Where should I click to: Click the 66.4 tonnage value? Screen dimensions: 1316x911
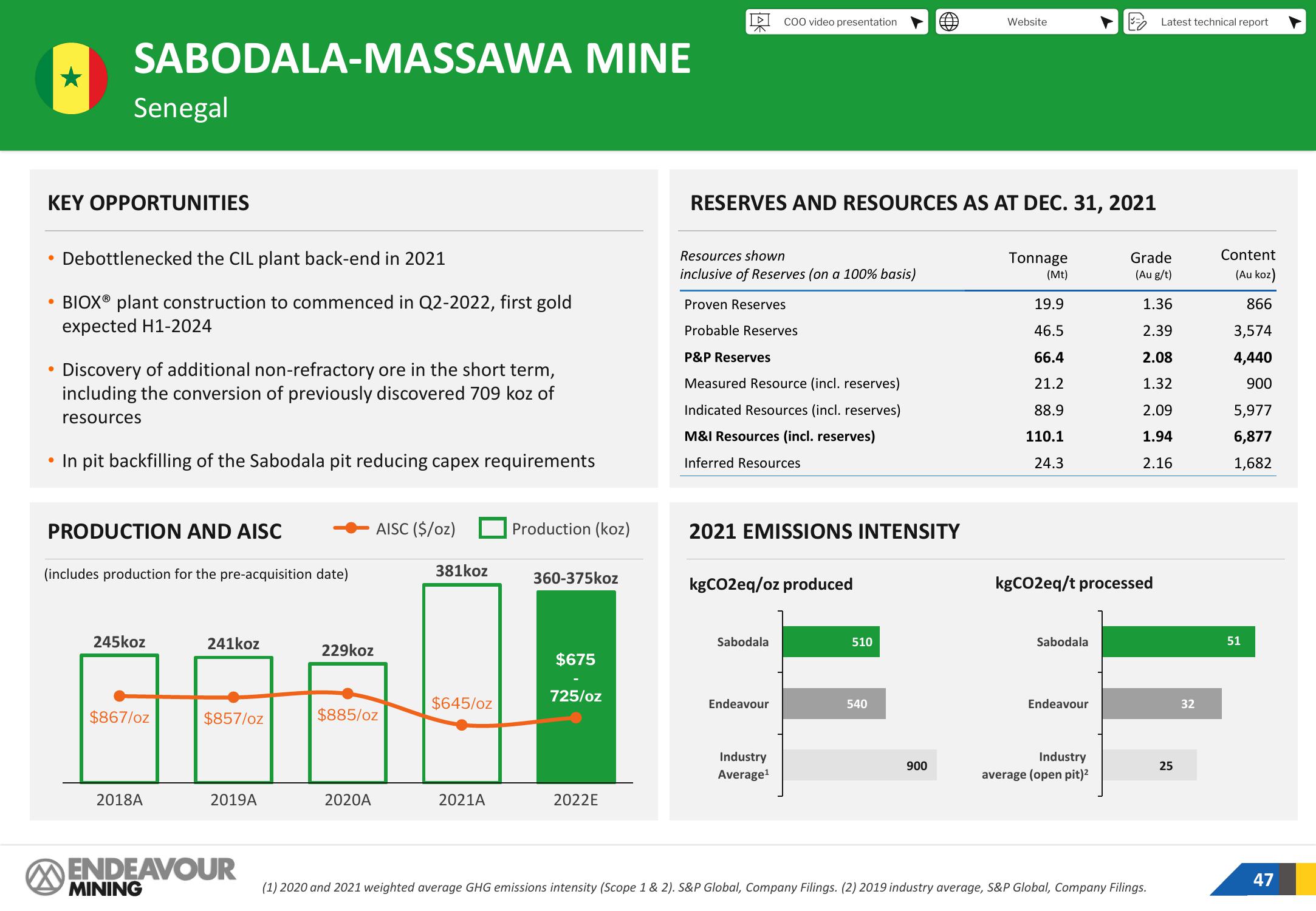point(1049,357)
